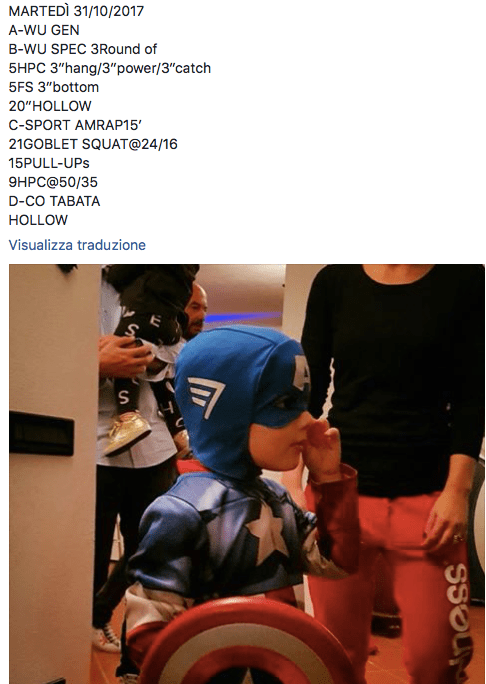Click the MARTEDÌ 31/10/2017 date line
This screenshot has height=684, width=486.
coord(76,11)
